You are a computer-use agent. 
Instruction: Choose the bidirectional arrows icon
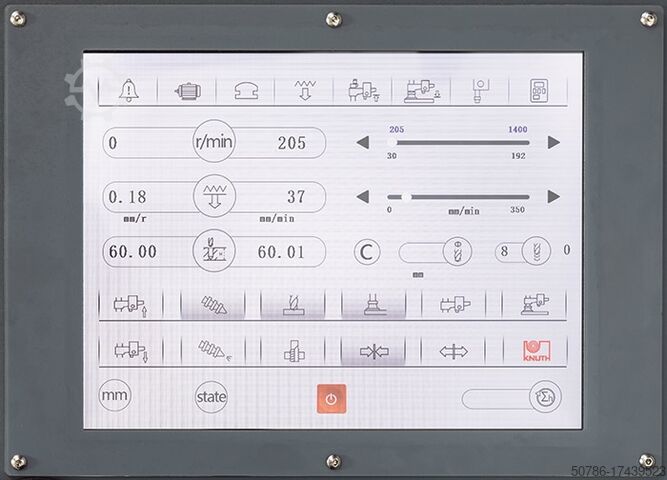coord(453,351)
